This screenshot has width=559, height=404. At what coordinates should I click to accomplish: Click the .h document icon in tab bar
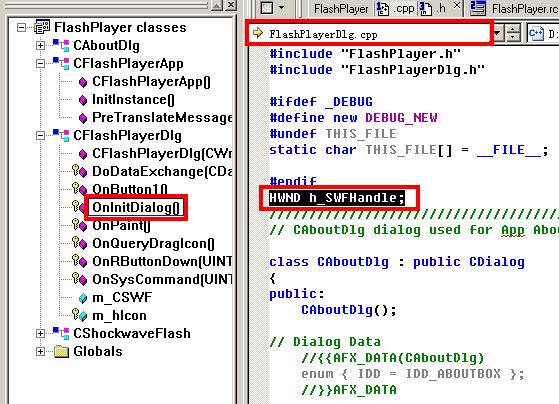click(426, 8)
